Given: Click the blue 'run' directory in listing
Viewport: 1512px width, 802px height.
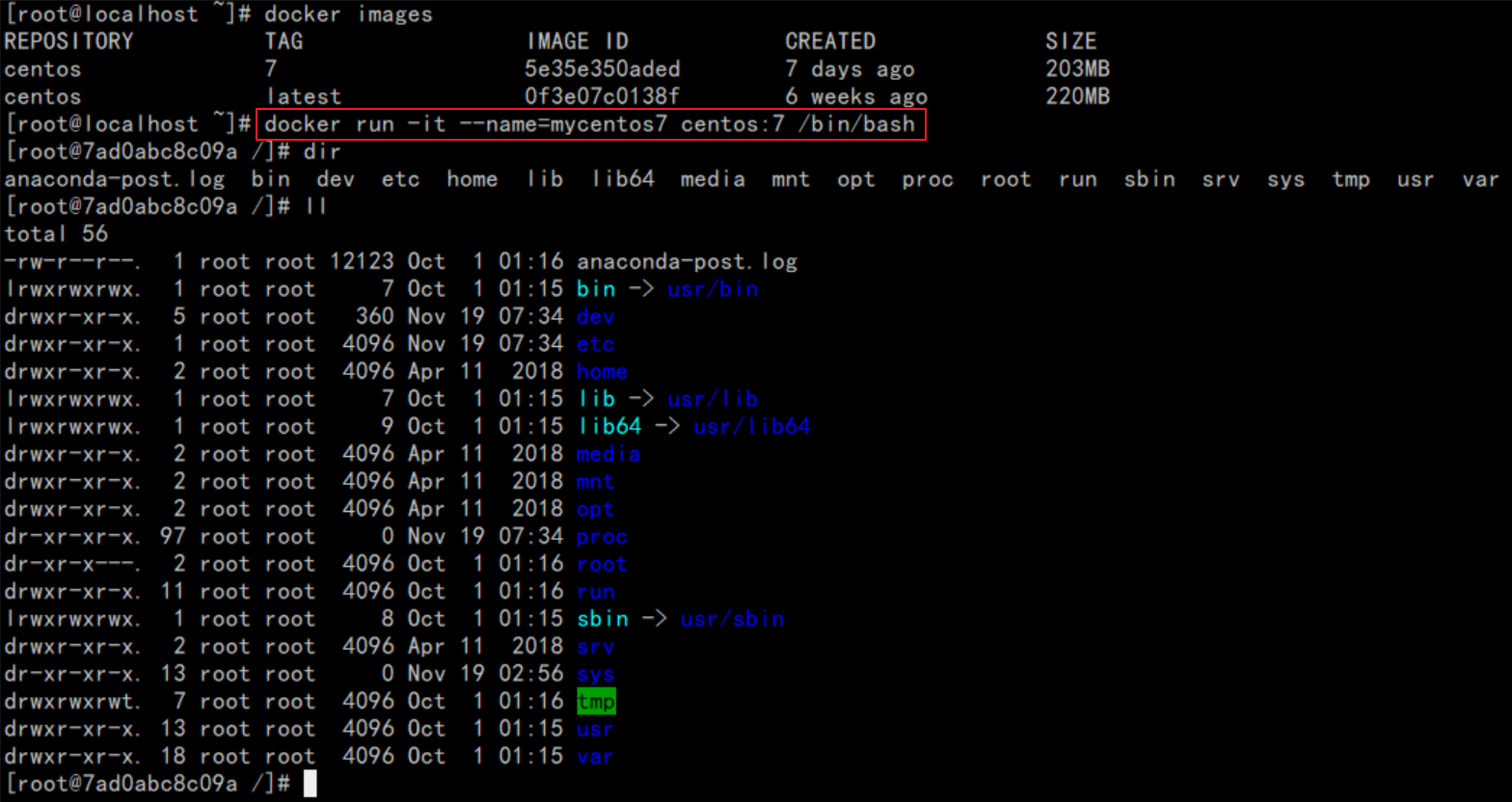Looking at the screenshot, I should click(596, 592).
